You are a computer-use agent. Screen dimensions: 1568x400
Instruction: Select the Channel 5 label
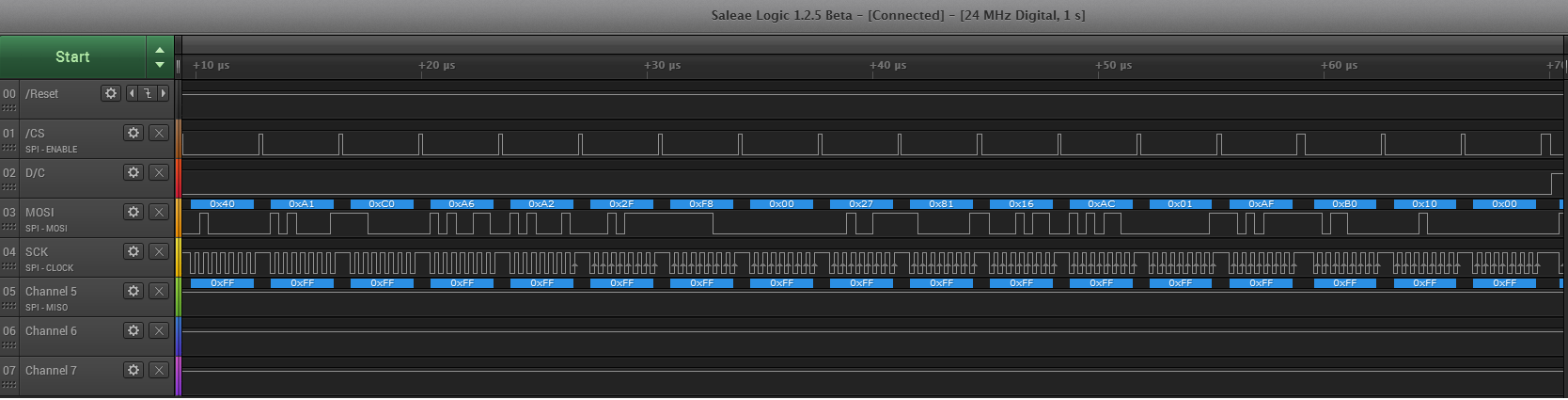51,292
